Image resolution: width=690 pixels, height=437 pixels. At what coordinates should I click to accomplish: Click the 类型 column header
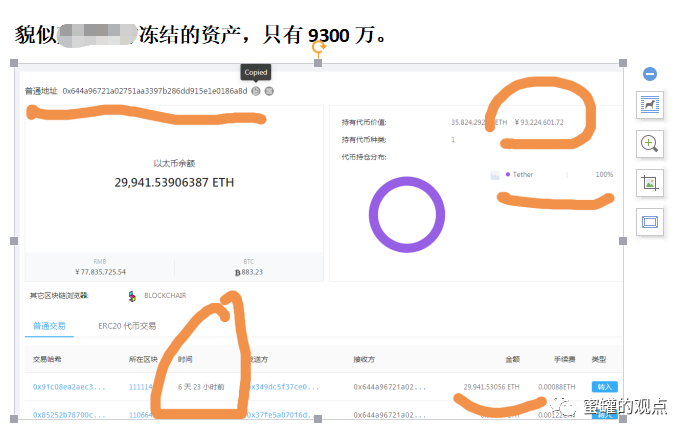599,359
